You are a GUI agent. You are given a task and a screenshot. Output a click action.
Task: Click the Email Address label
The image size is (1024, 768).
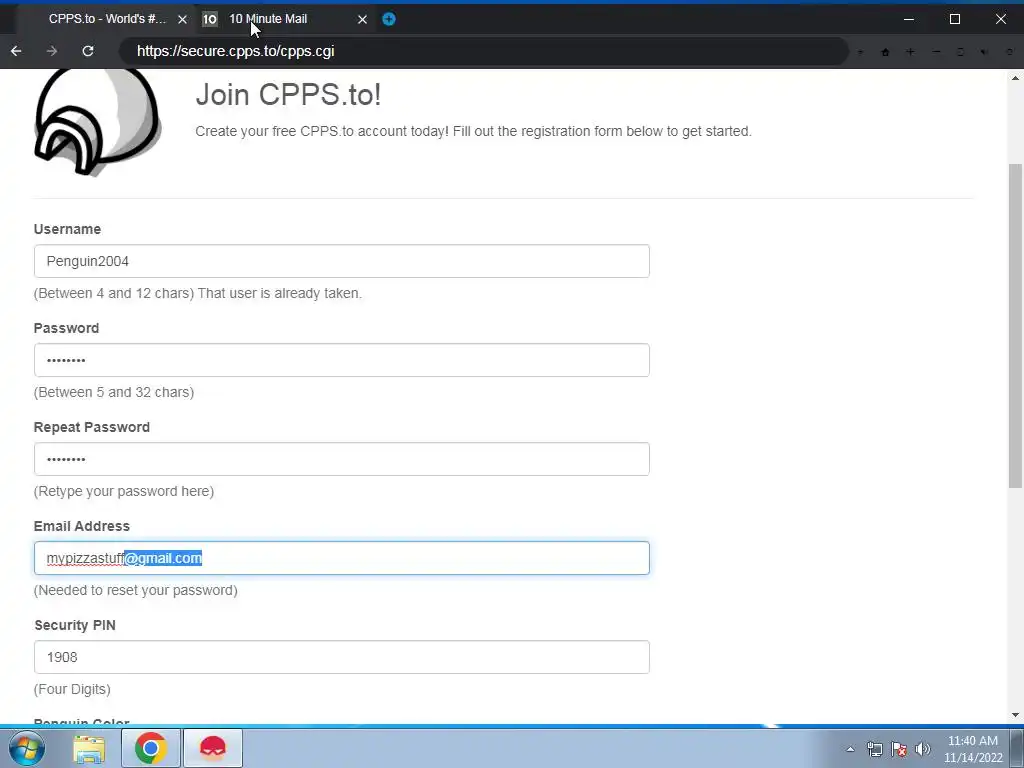point(82,526)
